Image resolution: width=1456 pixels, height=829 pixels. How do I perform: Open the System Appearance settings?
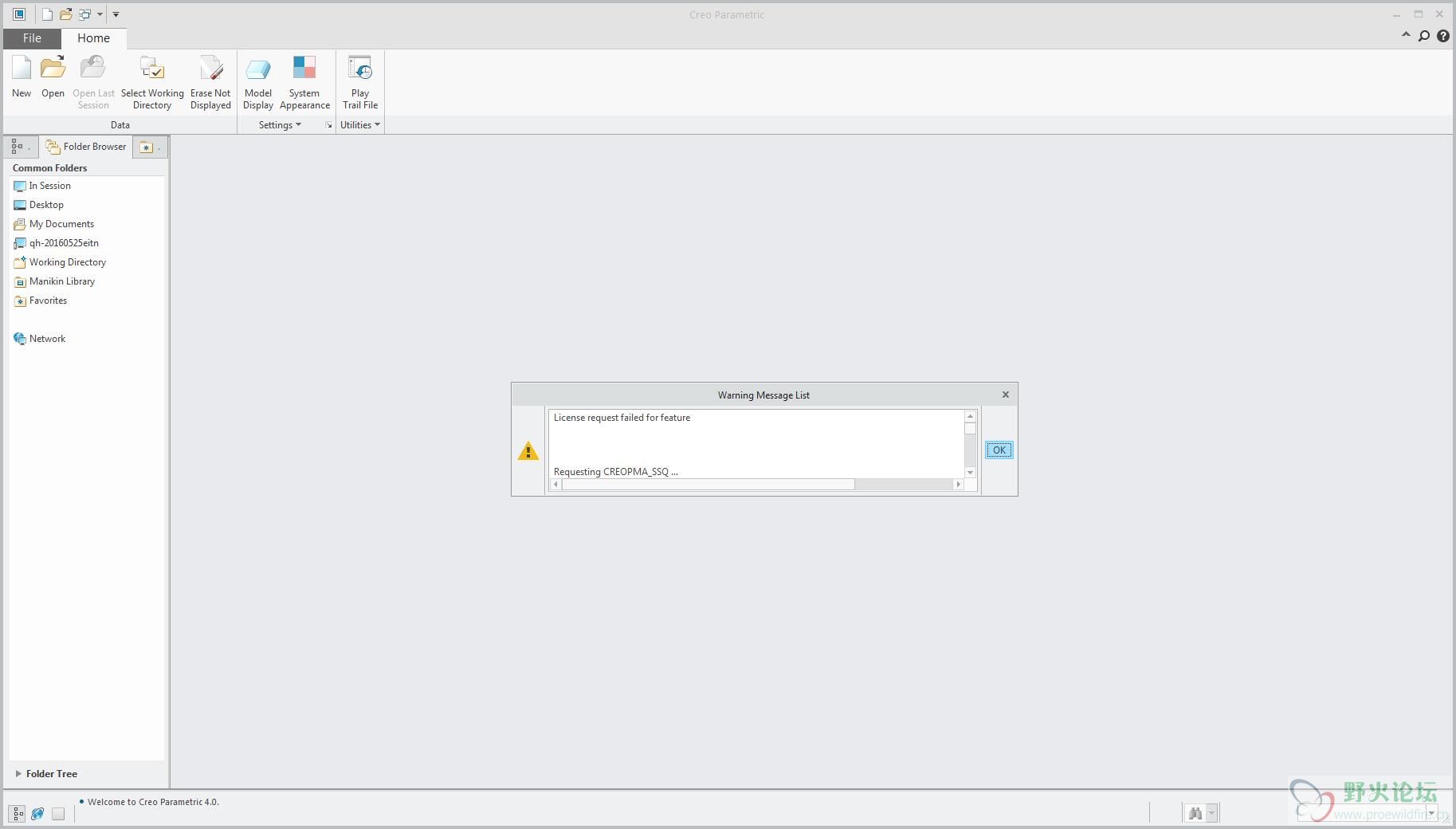tap(304, 83)
